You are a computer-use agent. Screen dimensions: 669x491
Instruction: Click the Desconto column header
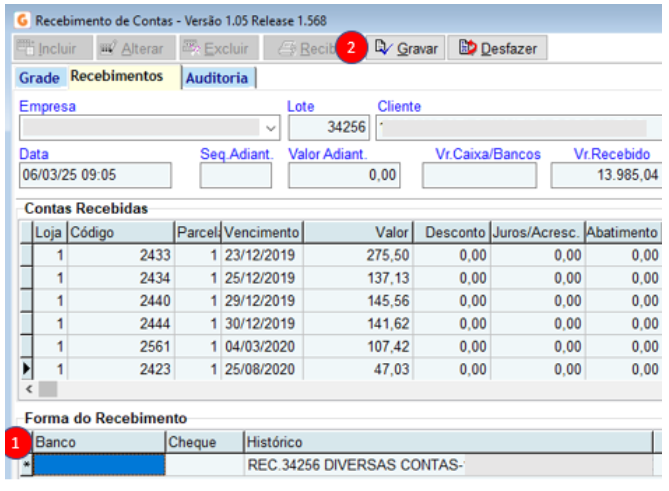(452, 232)
